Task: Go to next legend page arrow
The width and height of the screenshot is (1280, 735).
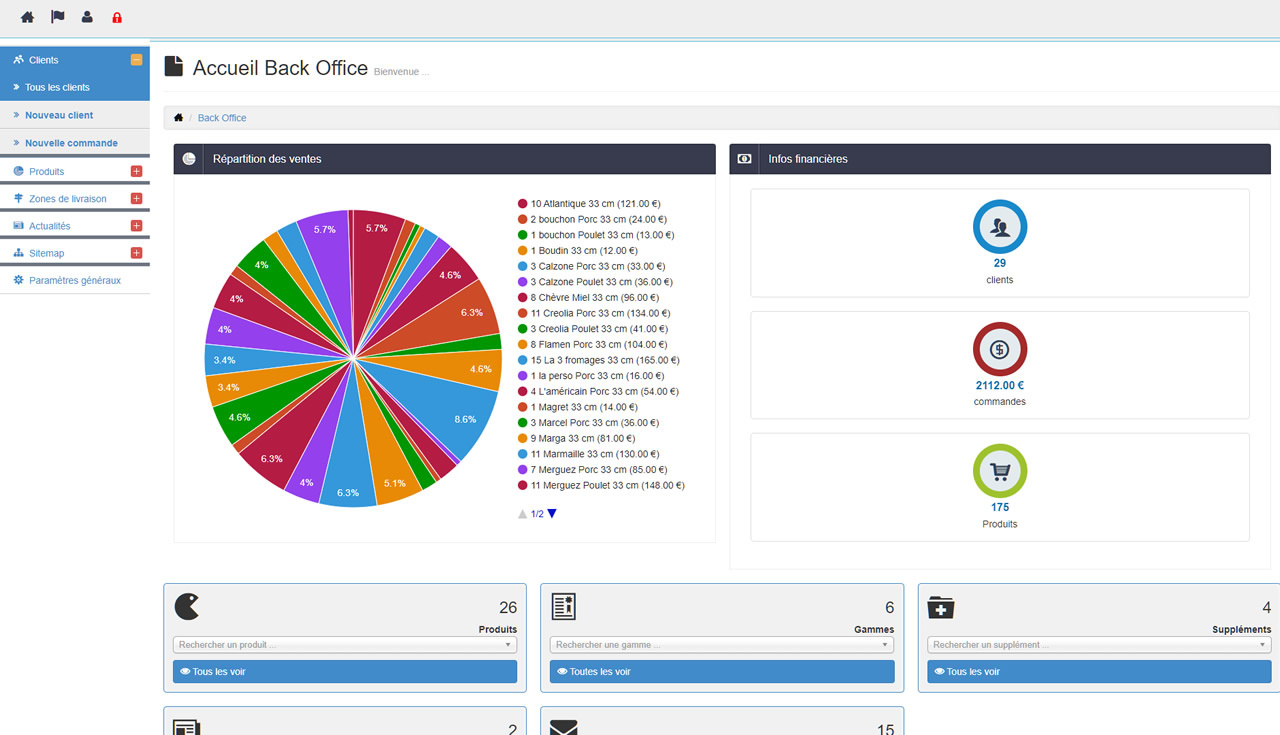Action: coord(552,514)
